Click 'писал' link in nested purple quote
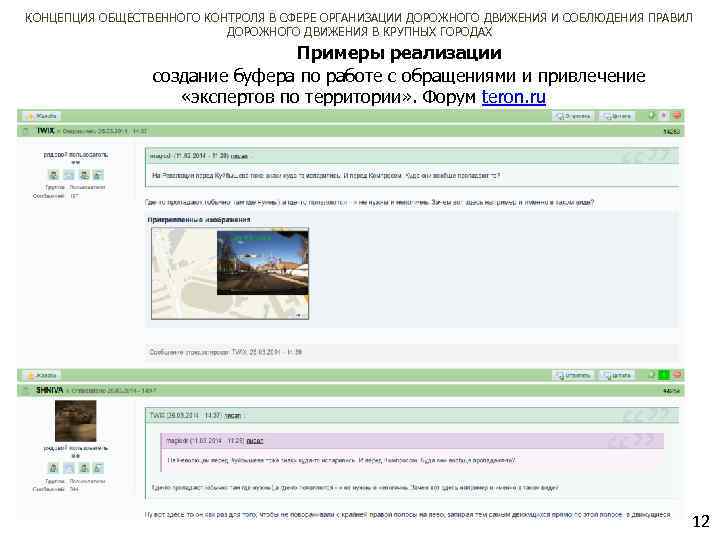This screenshot has width=720, height=540. (254, 441)
